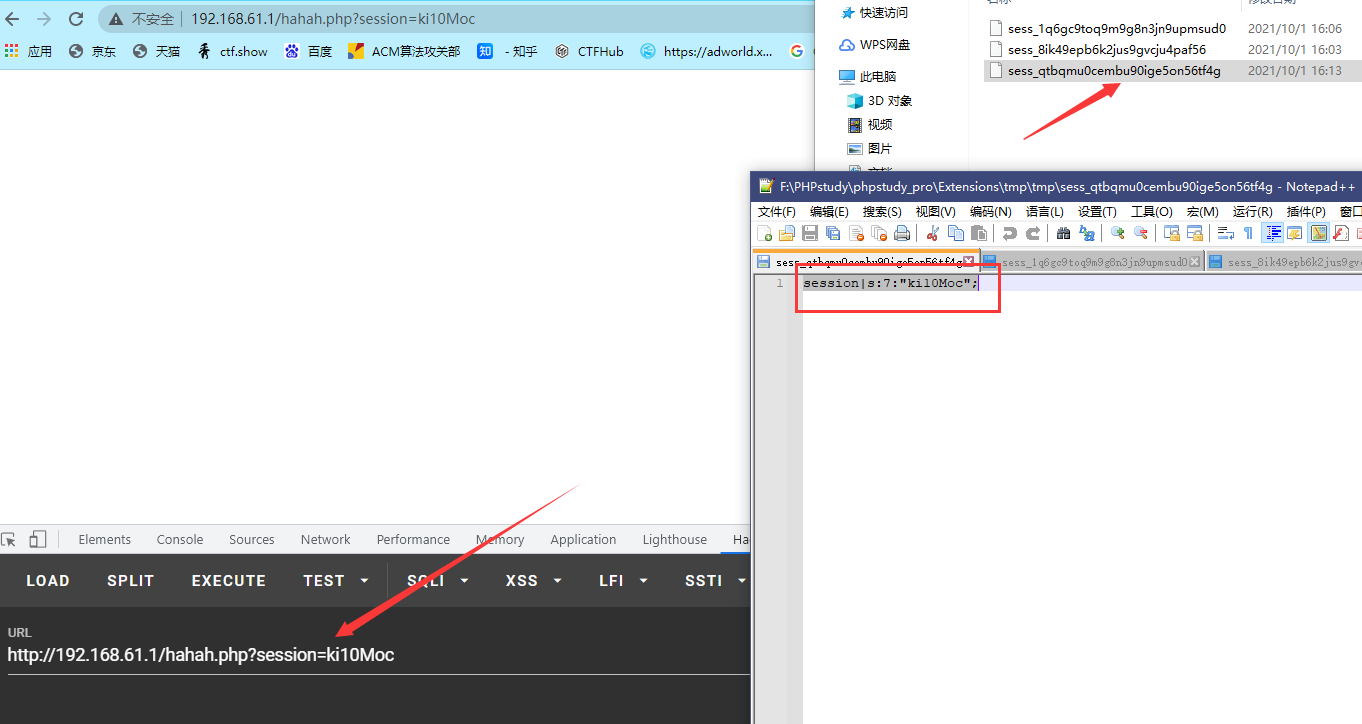Open the 文件(F) menu in Notepad++
Viewport: 1362px width, 724px height.
click(777, 211)
